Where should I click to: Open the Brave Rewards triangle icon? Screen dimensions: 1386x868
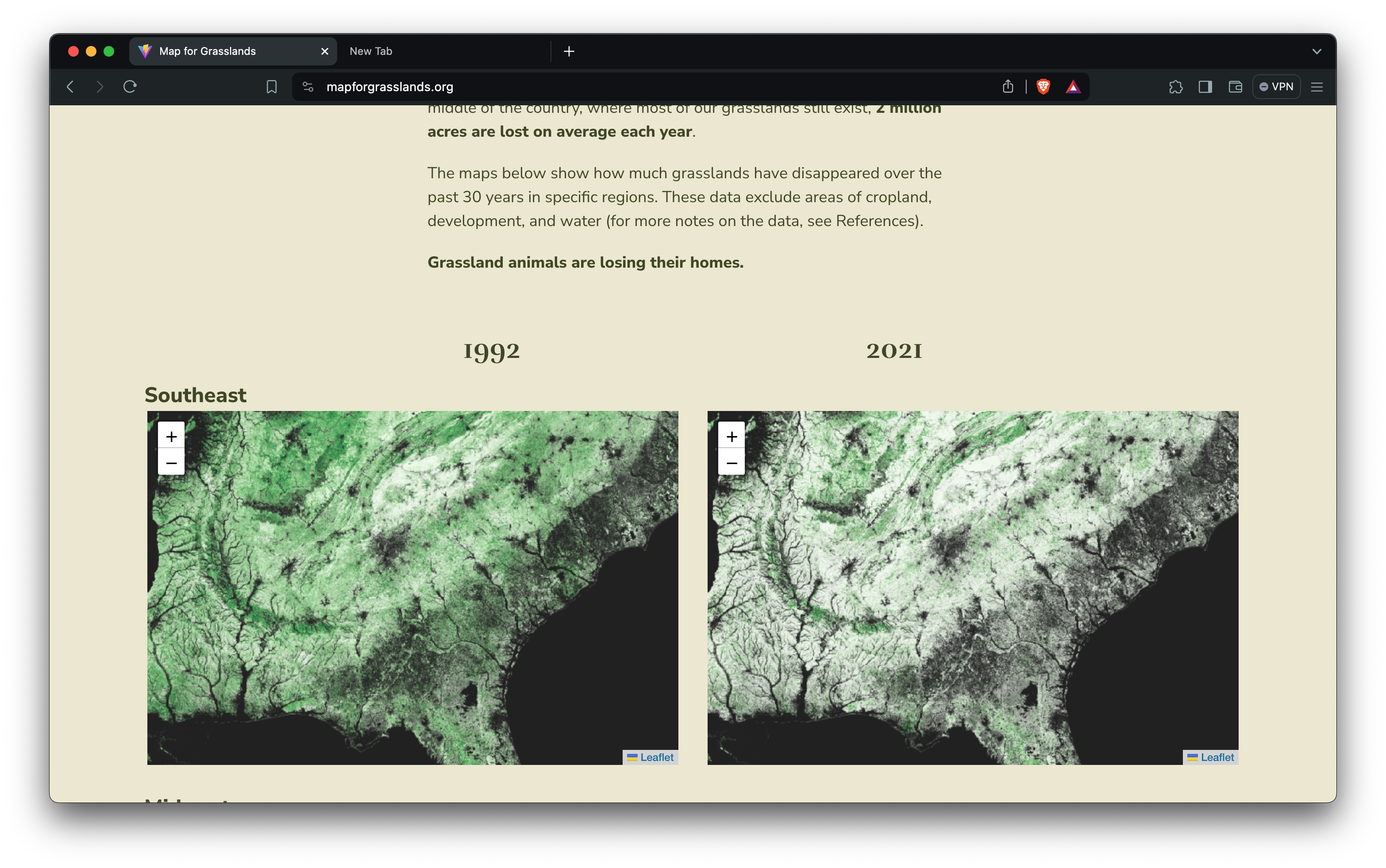coord(1074,87)
